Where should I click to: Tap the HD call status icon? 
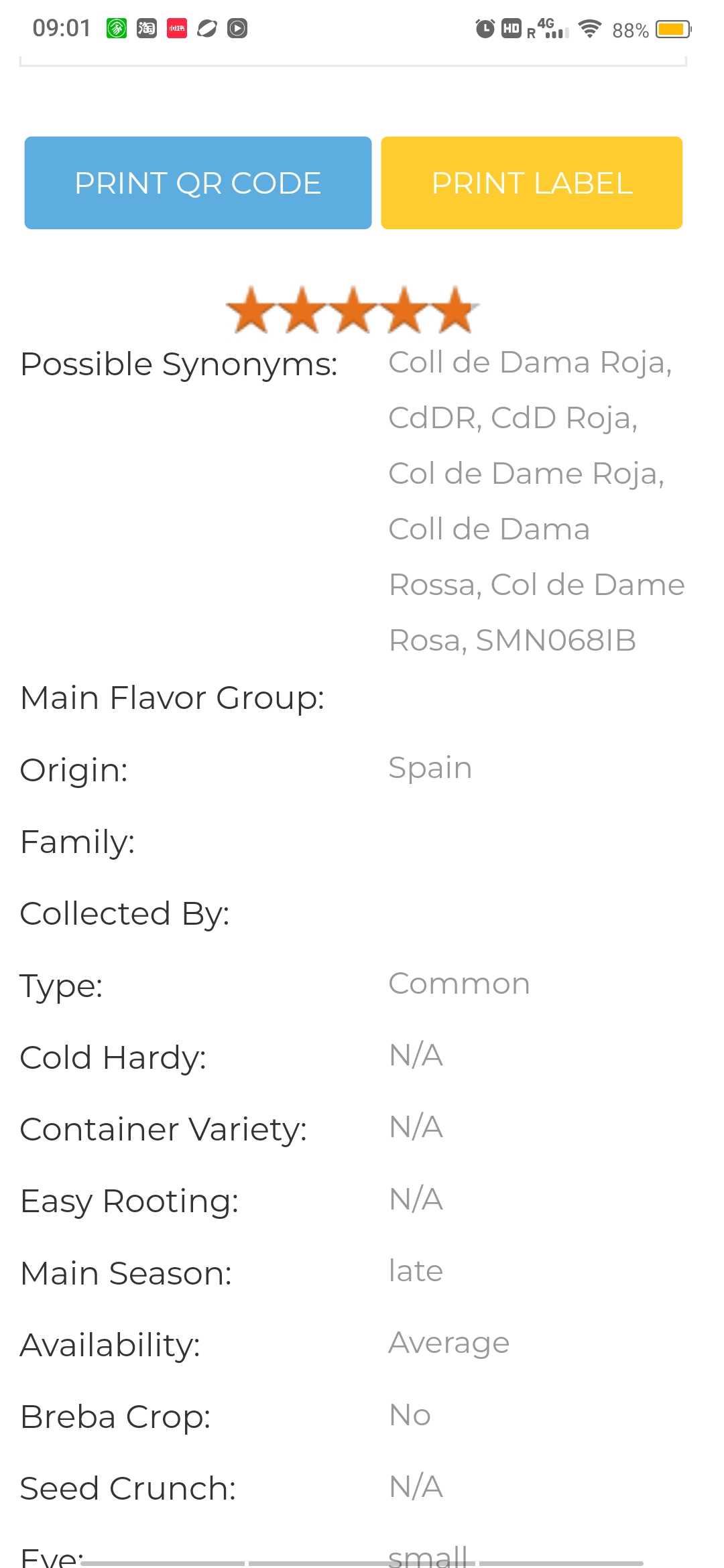click(511, 28)
